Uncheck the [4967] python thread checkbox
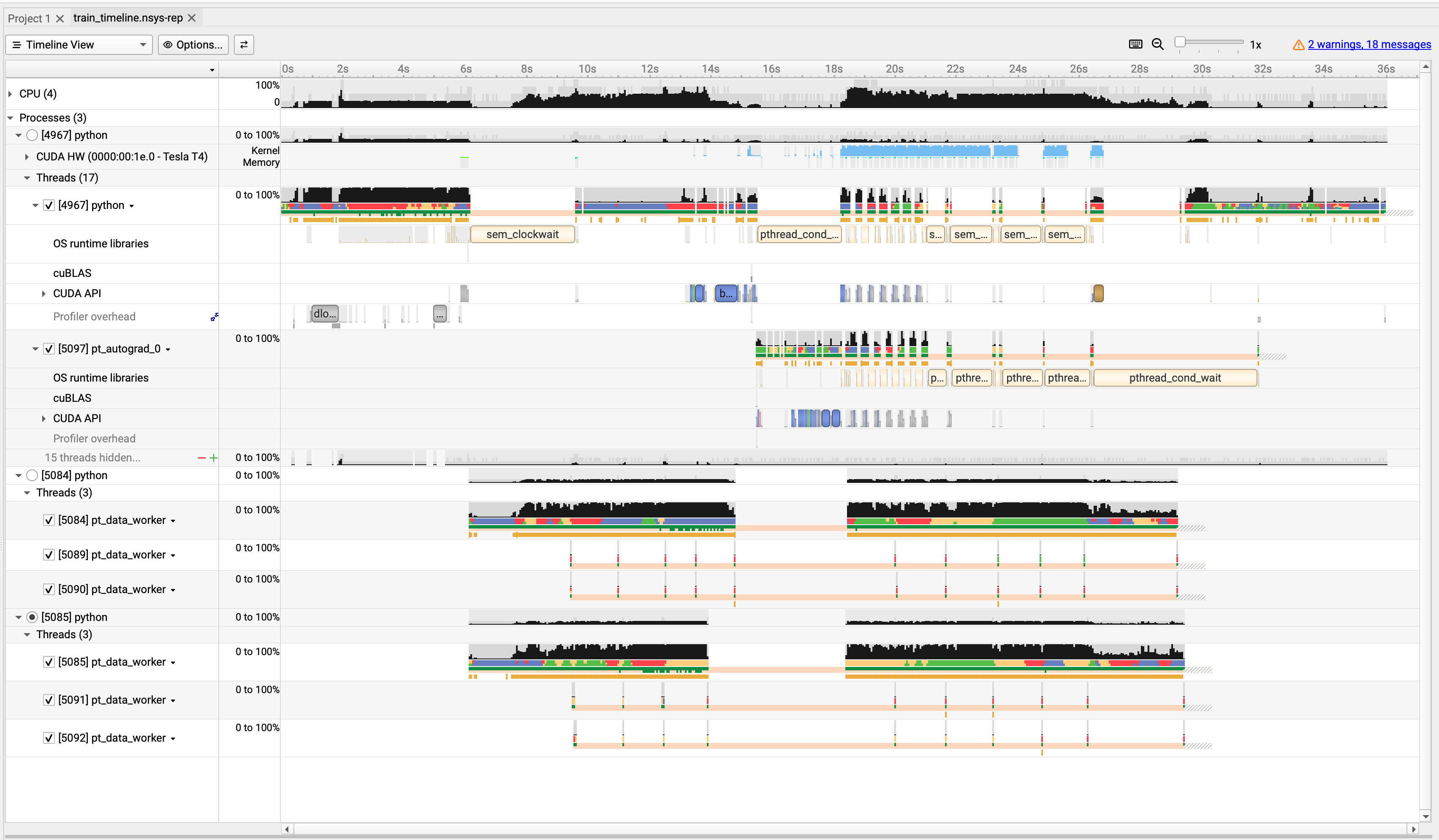The image size is (1439, 840). point(49,206)
